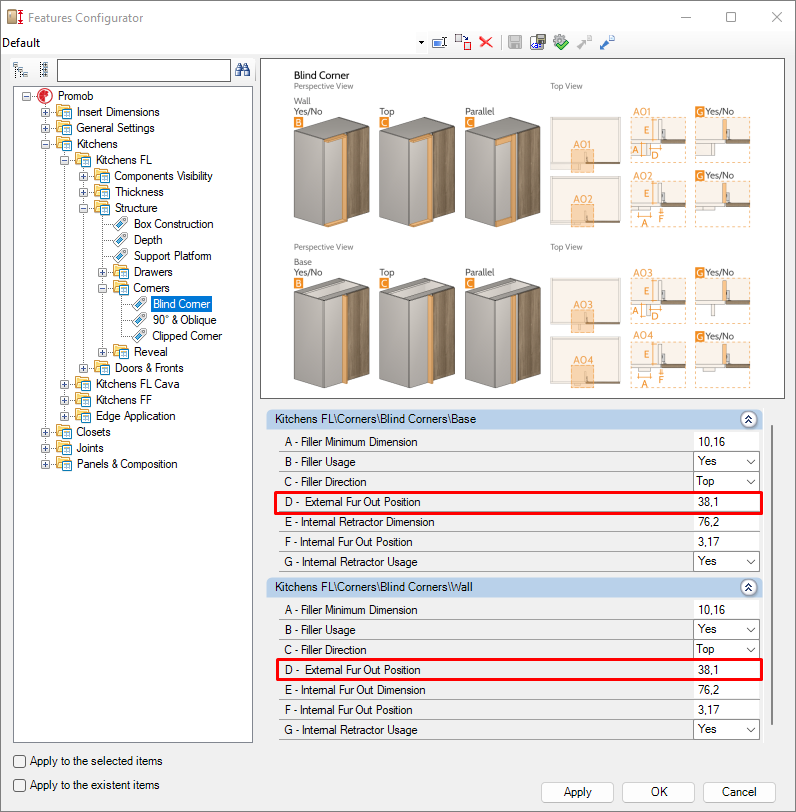Screen dimensions: 796x812
Task: Click Base 'D - External Fur Out Position' value
Action: 726,502
